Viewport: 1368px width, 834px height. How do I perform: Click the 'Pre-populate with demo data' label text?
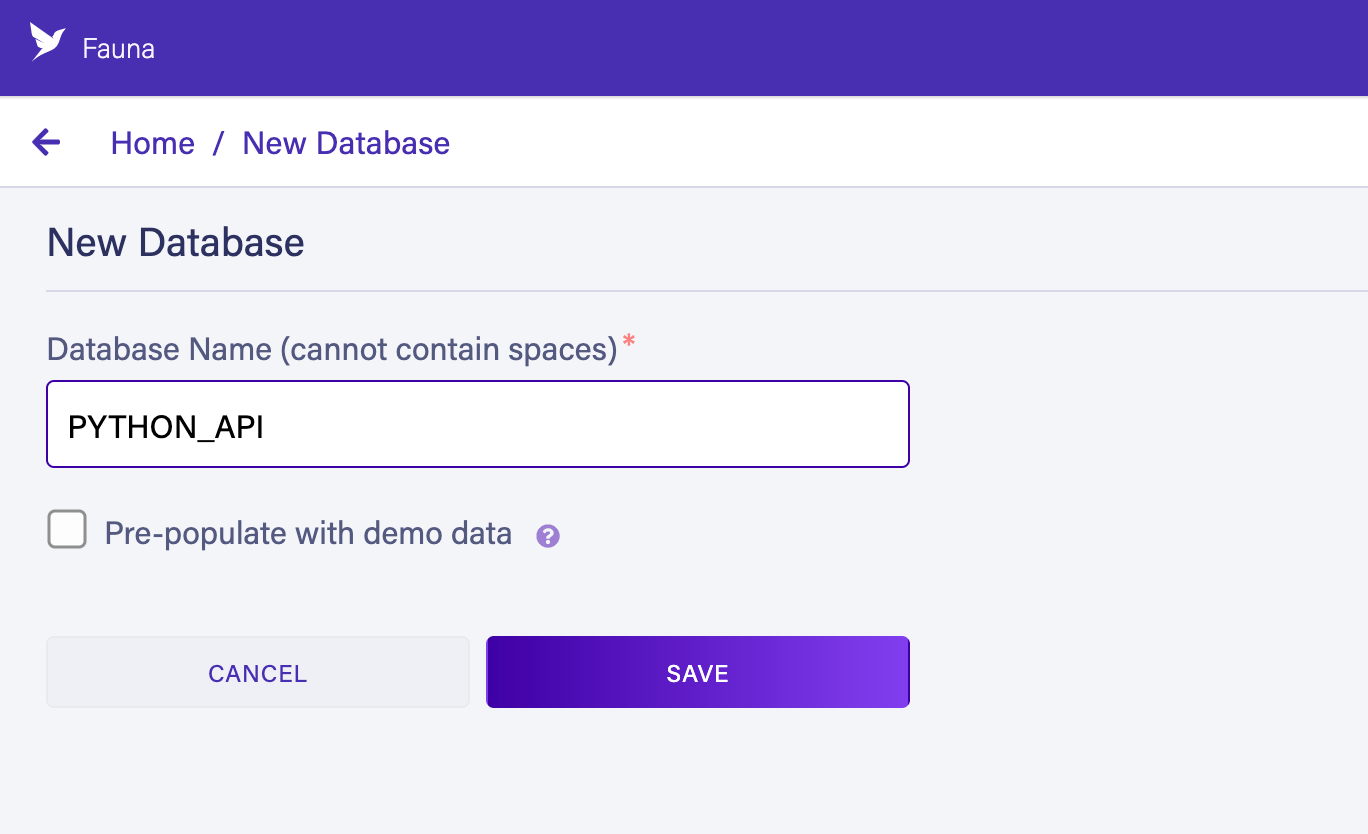point(308,533)
